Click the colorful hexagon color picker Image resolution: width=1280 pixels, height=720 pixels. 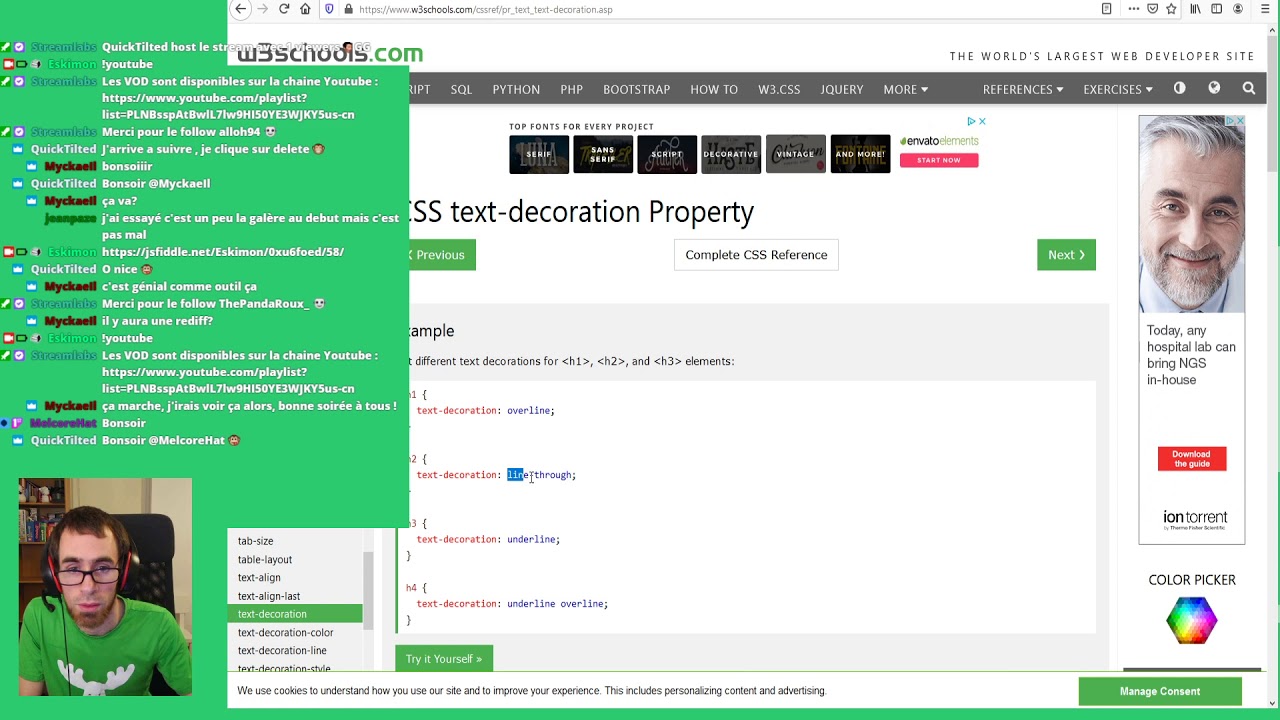coord(1192,620)
